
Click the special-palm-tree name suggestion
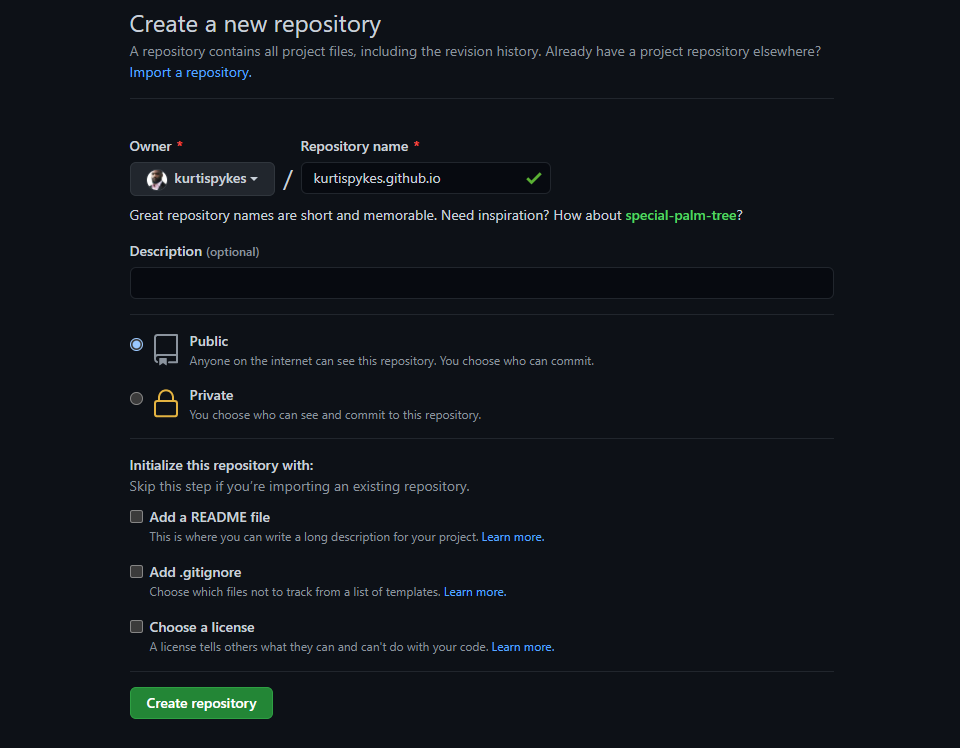tap(680, 214)
